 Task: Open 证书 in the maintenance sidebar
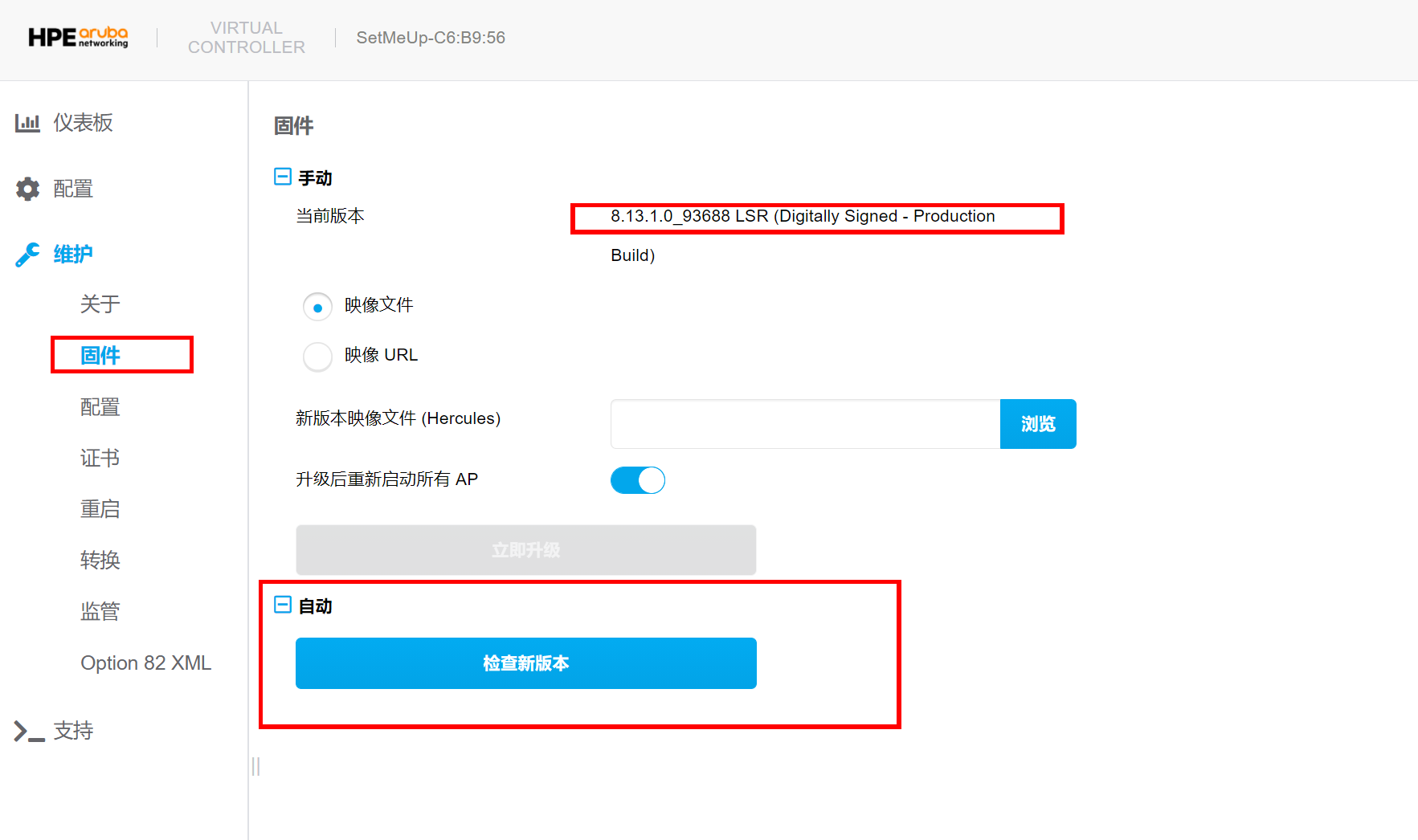(100, 458)
